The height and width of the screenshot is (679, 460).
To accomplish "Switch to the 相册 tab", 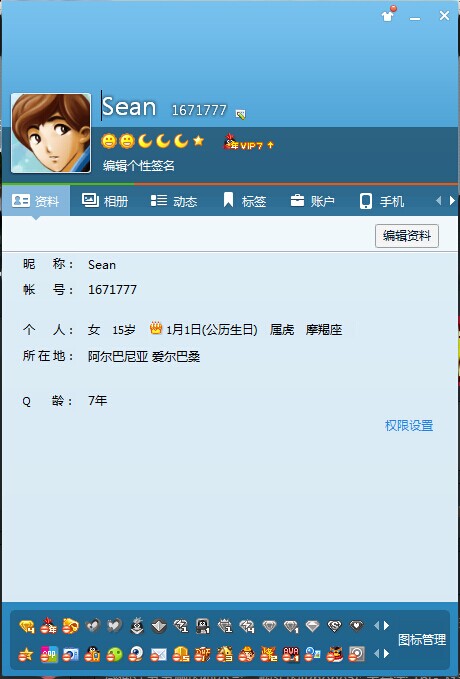I will point(105,201).
